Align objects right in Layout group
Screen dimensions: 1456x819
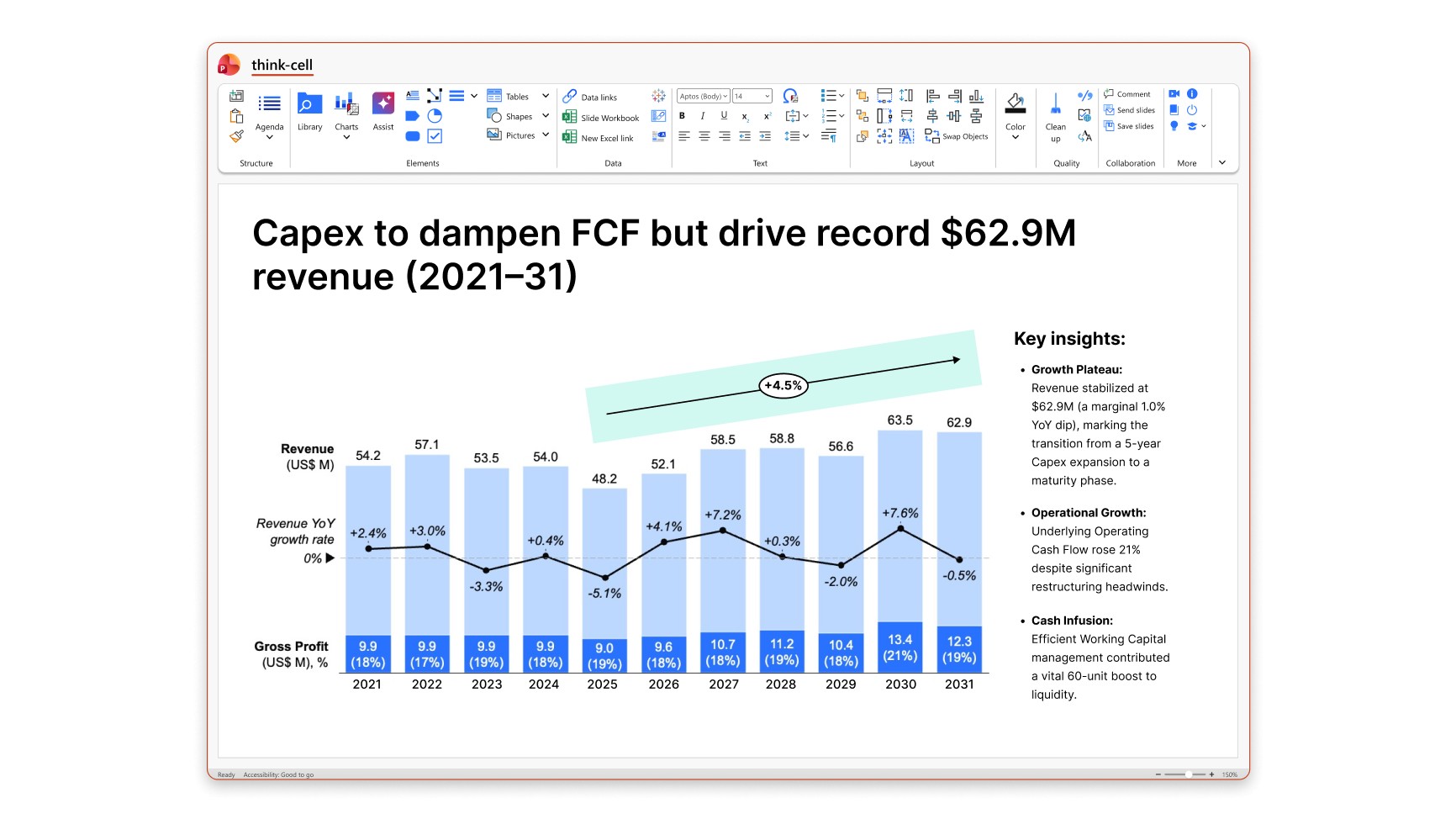[954, 96]
